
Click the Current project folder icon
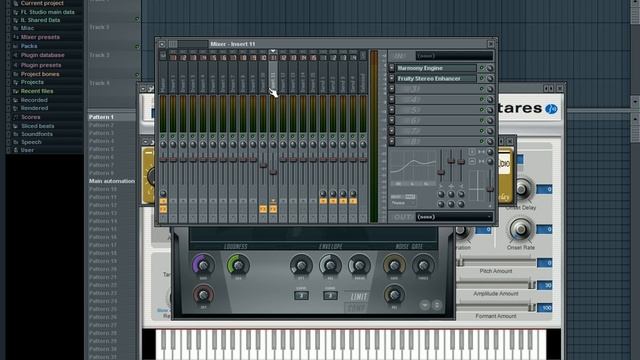[16, 3]
